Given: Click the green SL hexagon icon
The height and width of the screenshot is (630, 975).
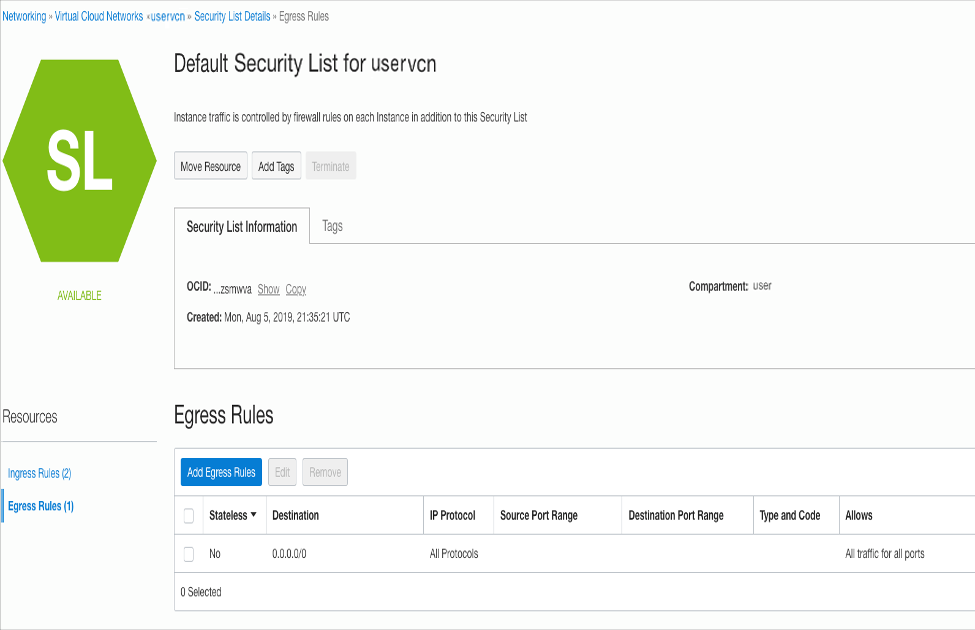Looking at the screenshot, I should 79,161.
